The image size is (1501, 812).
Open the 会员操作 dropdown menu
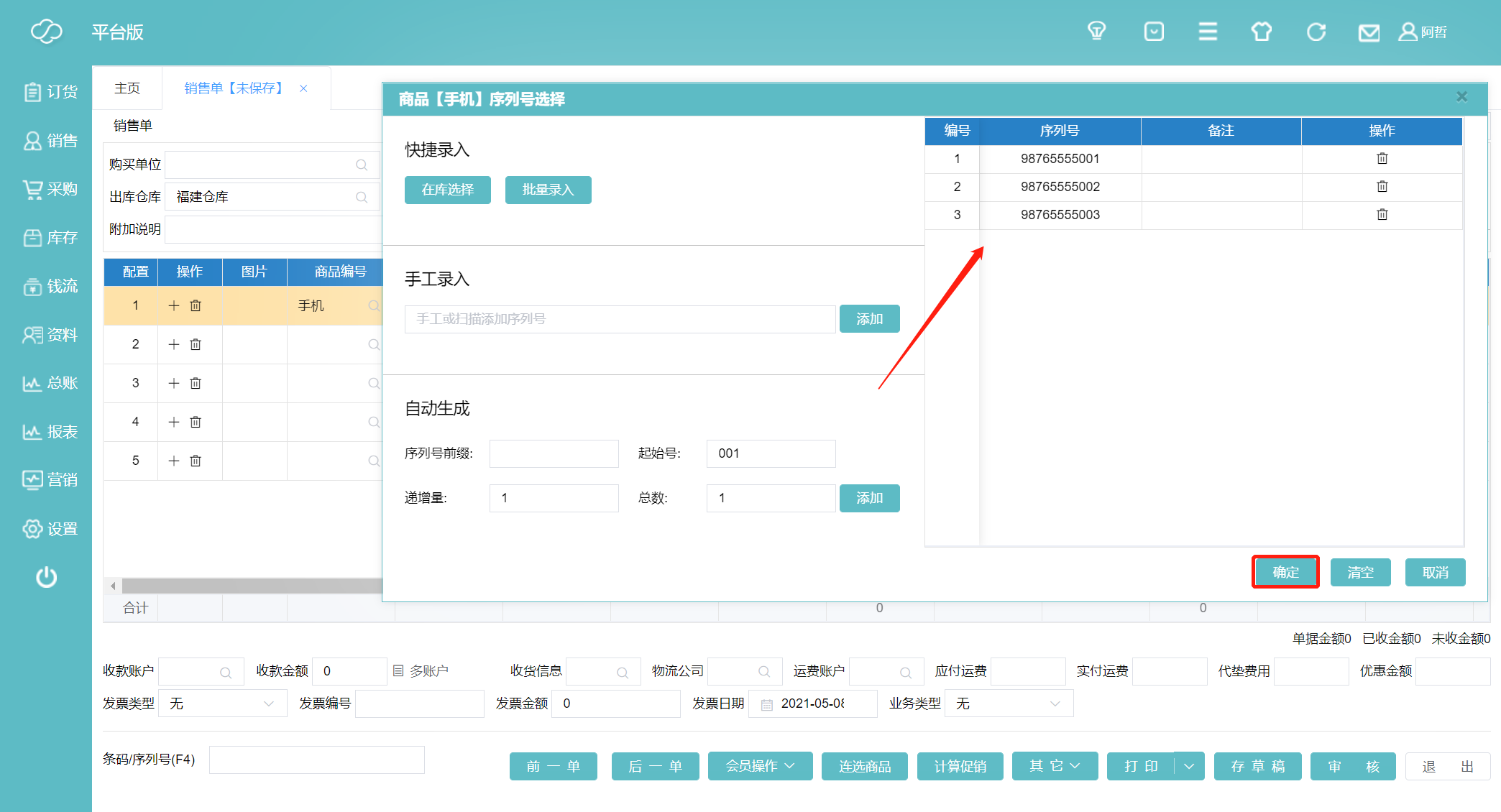760,766
